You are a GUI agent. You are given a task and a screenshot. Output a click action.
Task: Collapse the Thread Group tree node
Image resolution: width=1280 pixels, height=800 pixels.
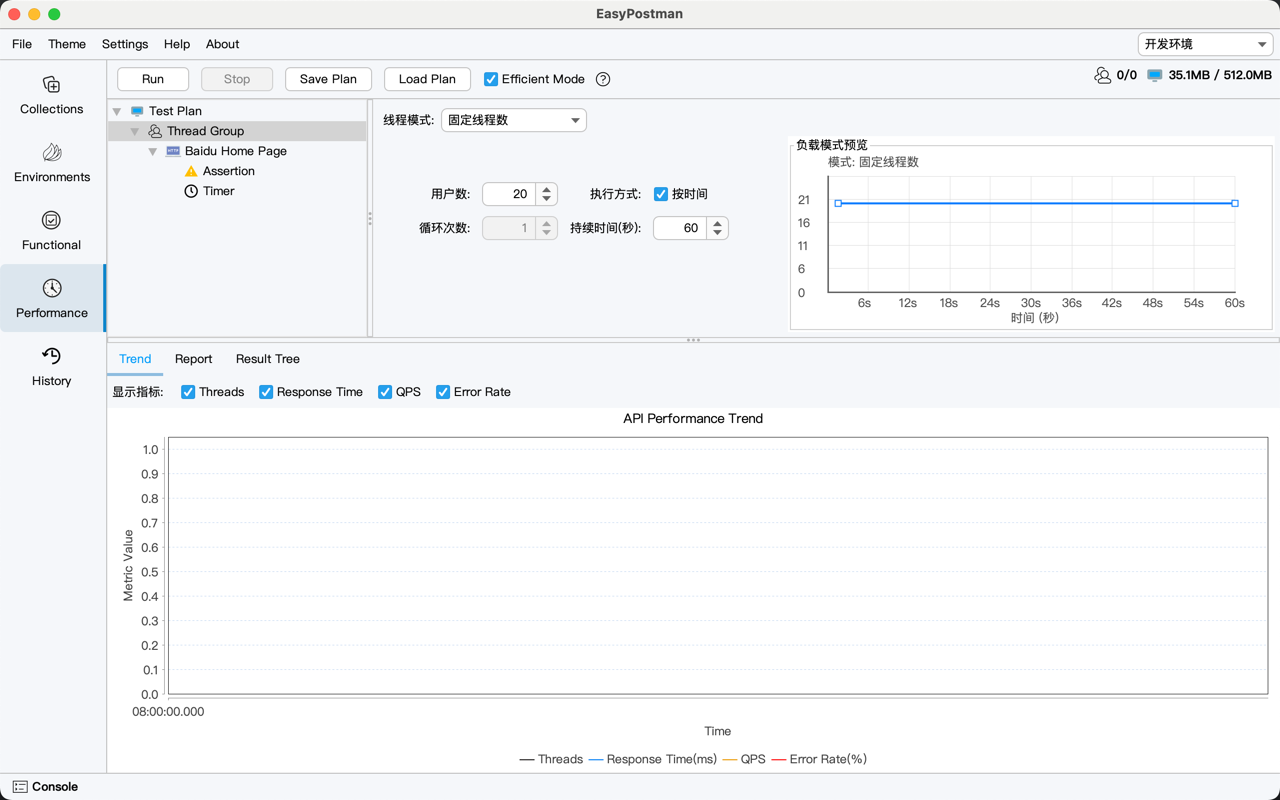click(x=135, y=131)
